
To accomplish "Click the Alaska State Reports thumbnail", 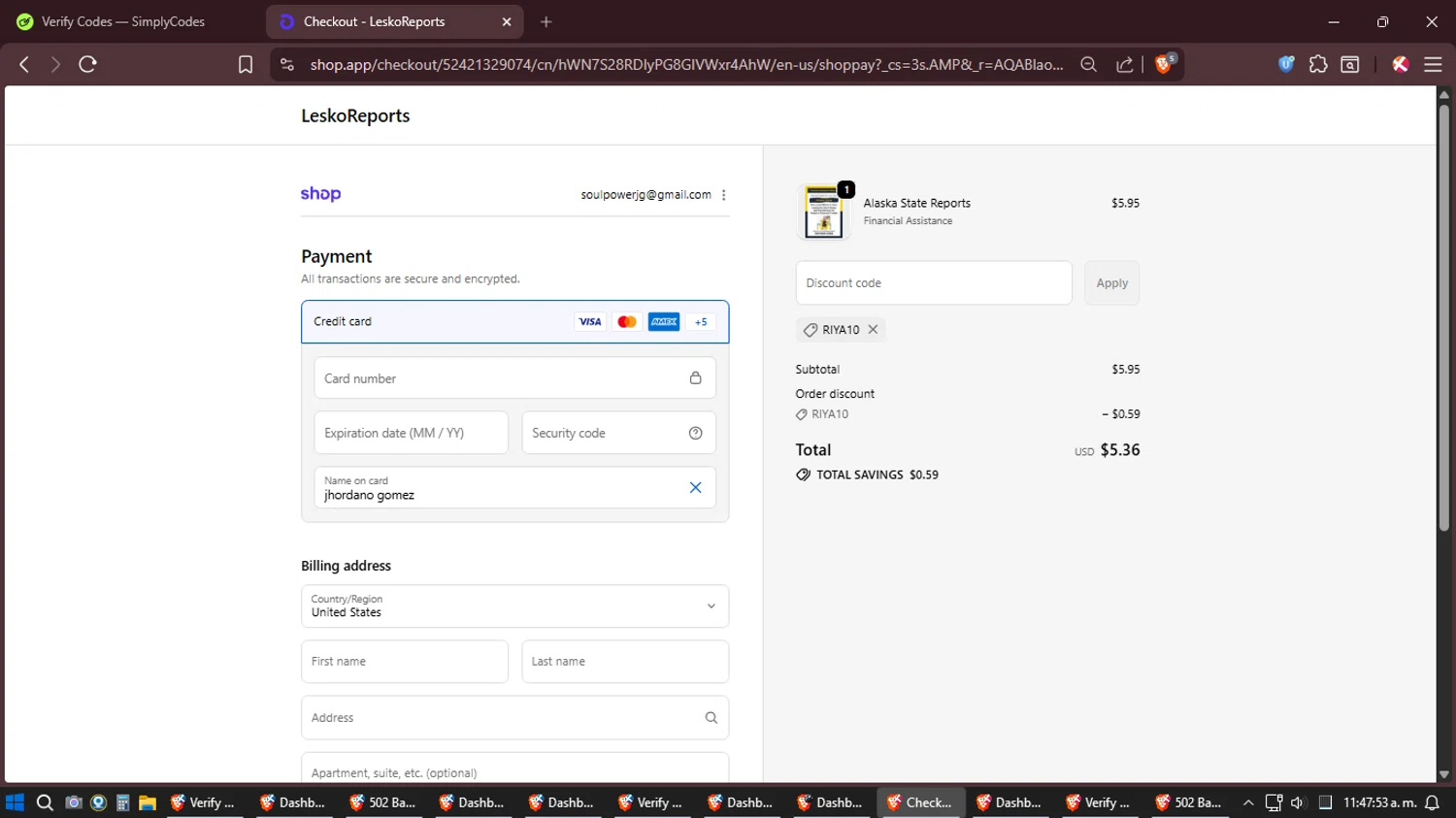I will tap(824, 211).
